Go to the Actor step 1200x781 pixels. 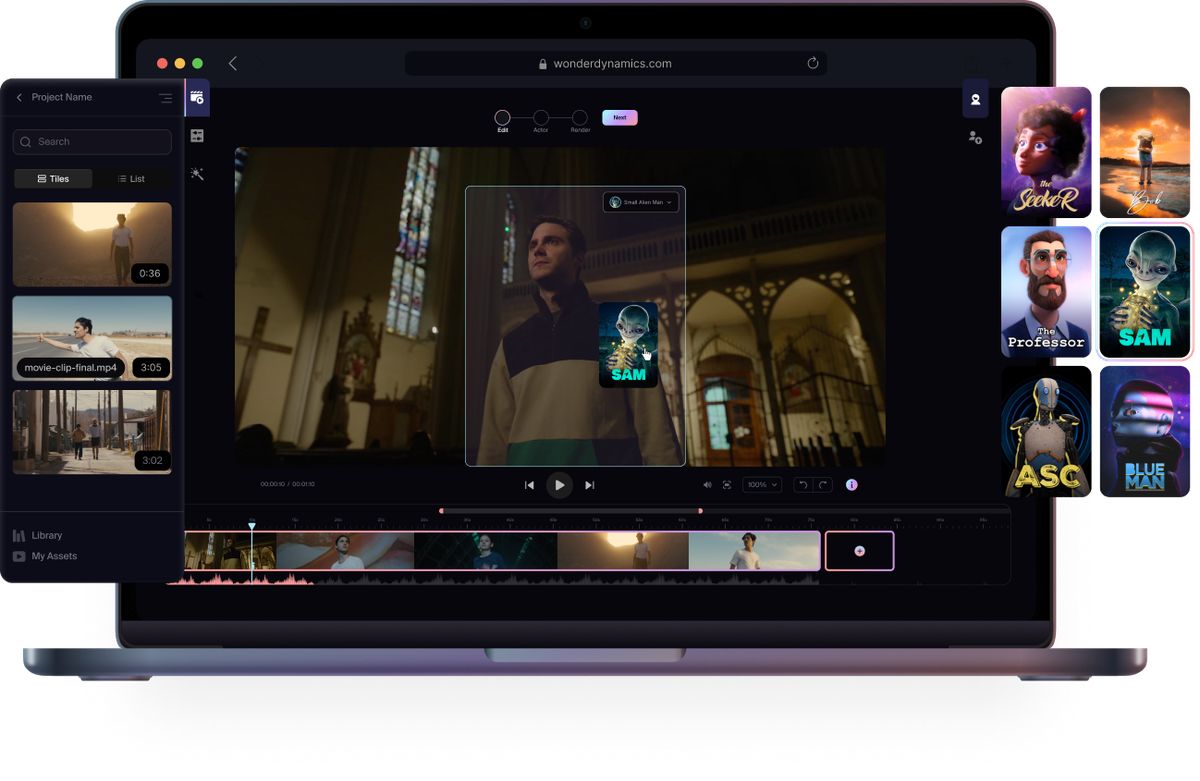tap(541, 118)
